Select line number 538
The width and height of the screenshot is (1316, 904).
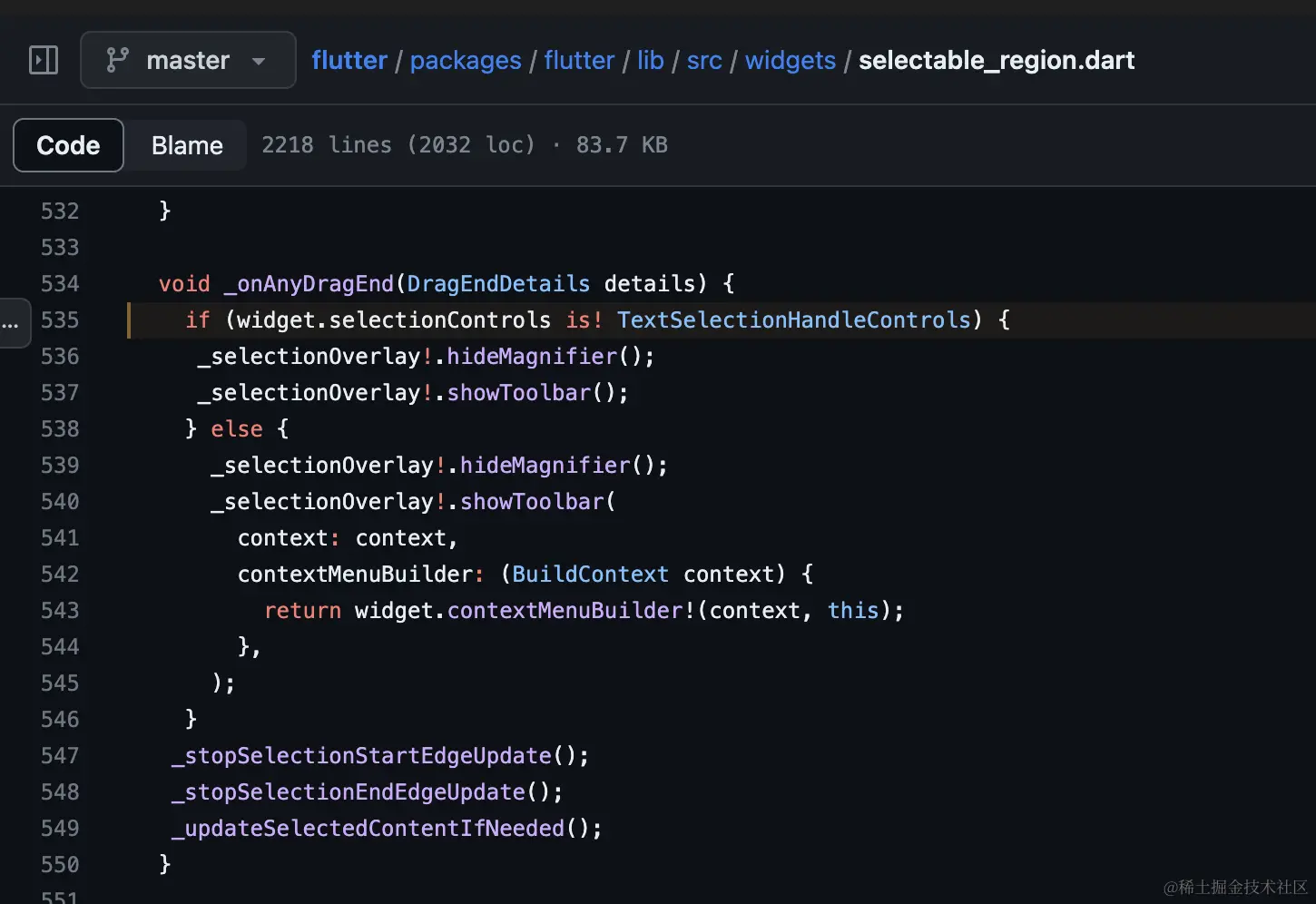coord(60,428)
